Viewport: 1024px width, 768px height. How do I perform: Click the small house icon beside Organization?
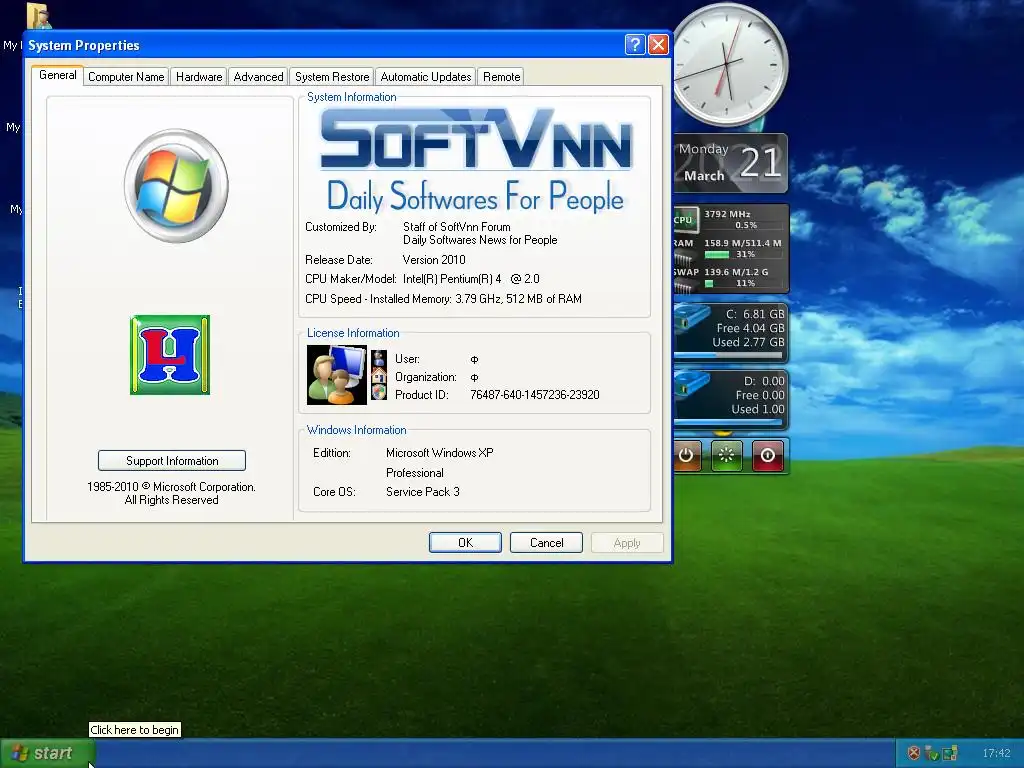pos(379,376)
